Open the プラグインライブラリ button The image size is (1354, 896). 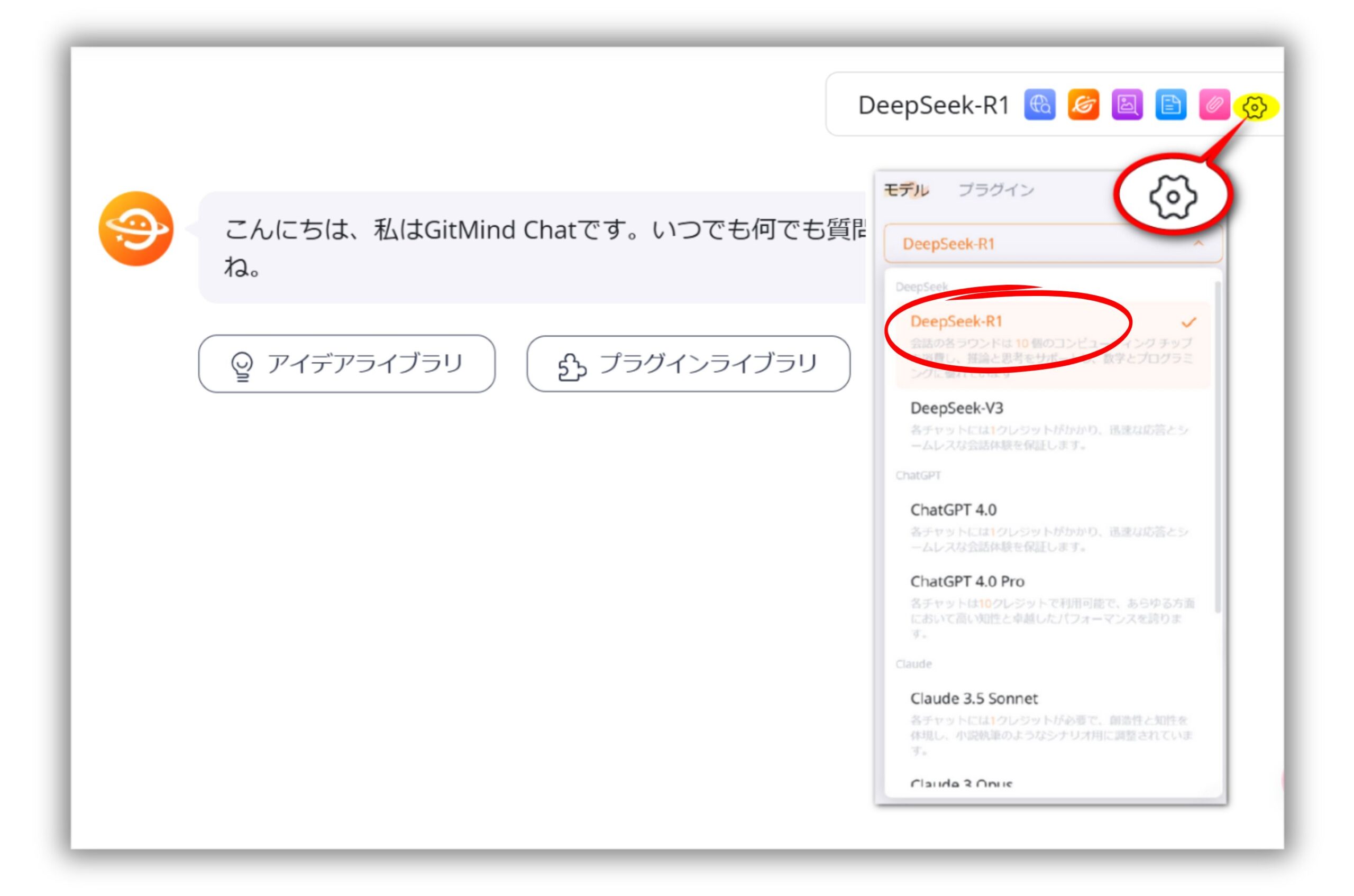[689, 364]
